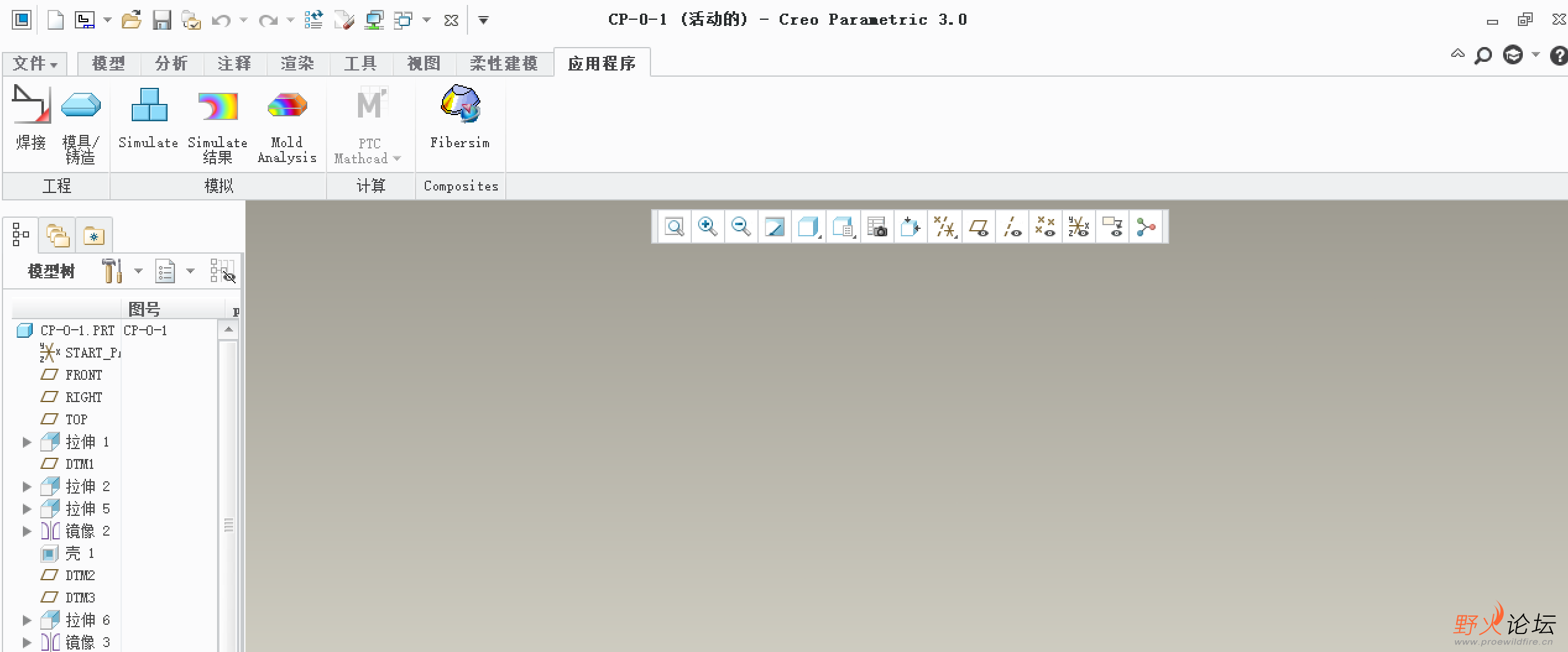The image size is (1568, 652).
Task: Select the TOP datum plane
Action: (x=64, y=420)
